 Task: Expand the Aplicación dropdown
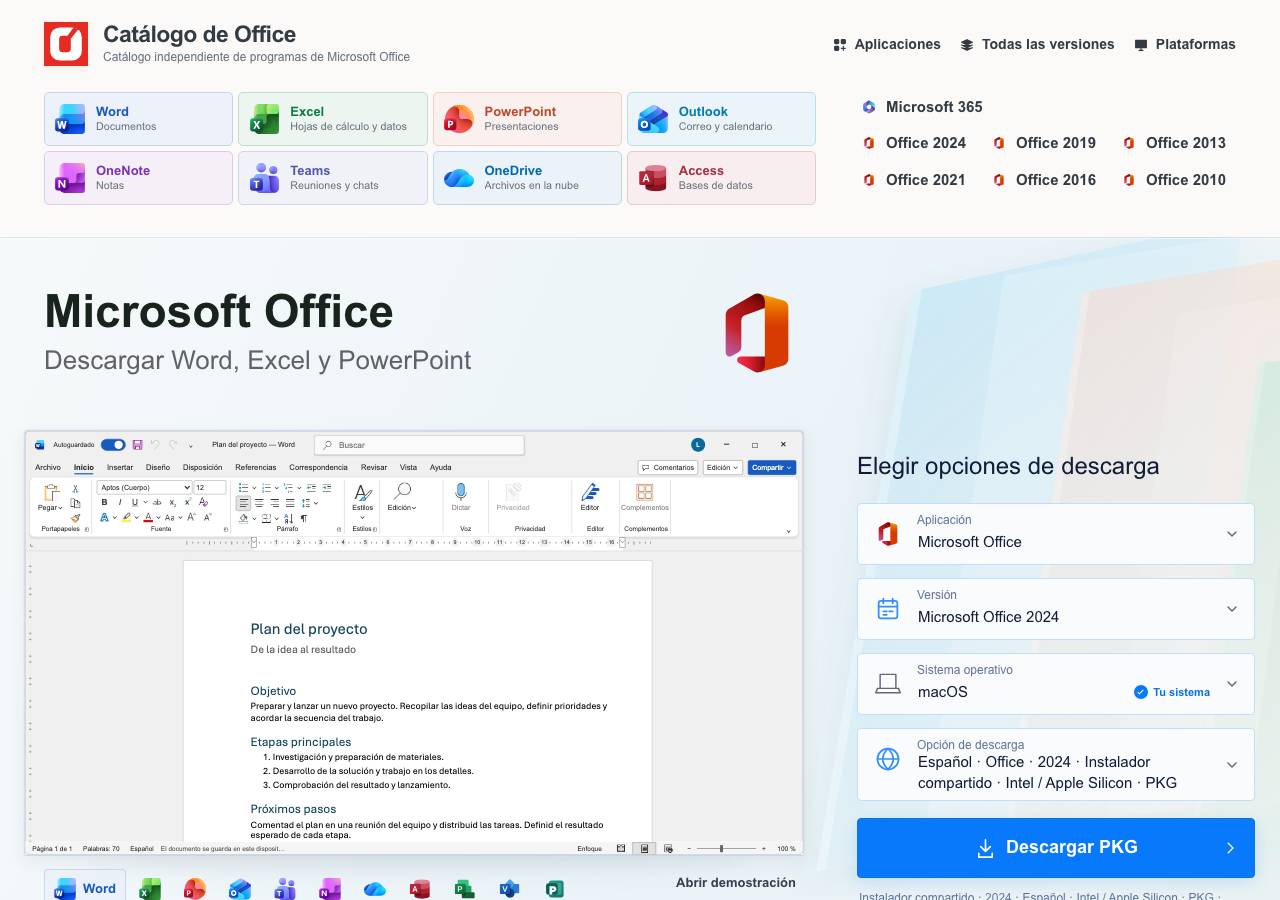(1056, 534)
